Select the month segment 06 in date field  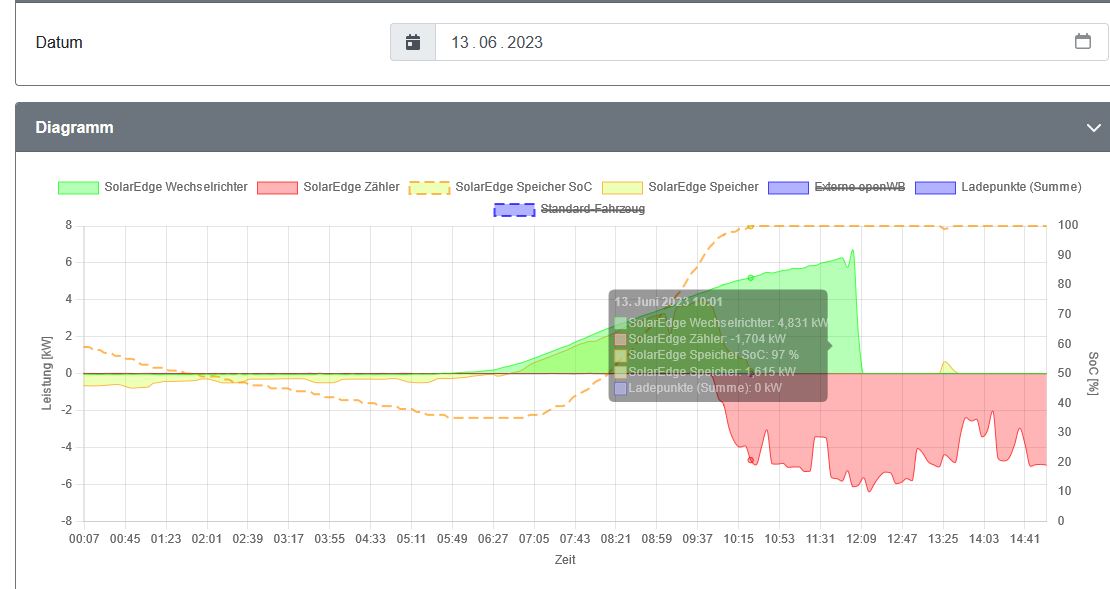pos(488,43)
